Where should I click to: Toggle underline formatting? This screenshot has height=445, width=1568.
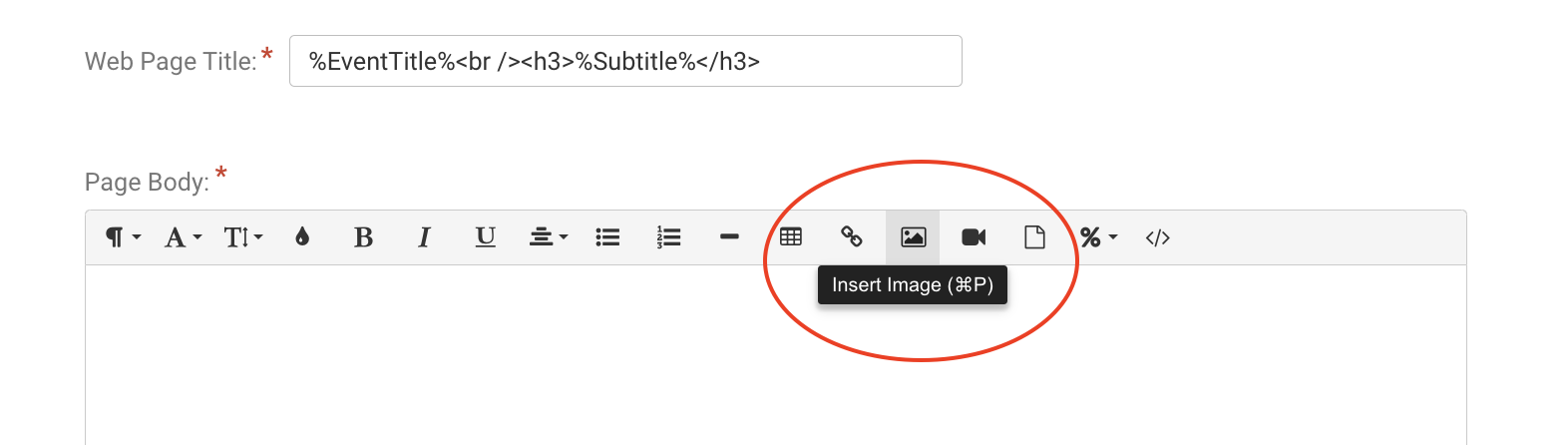click(x=485, y=237)
